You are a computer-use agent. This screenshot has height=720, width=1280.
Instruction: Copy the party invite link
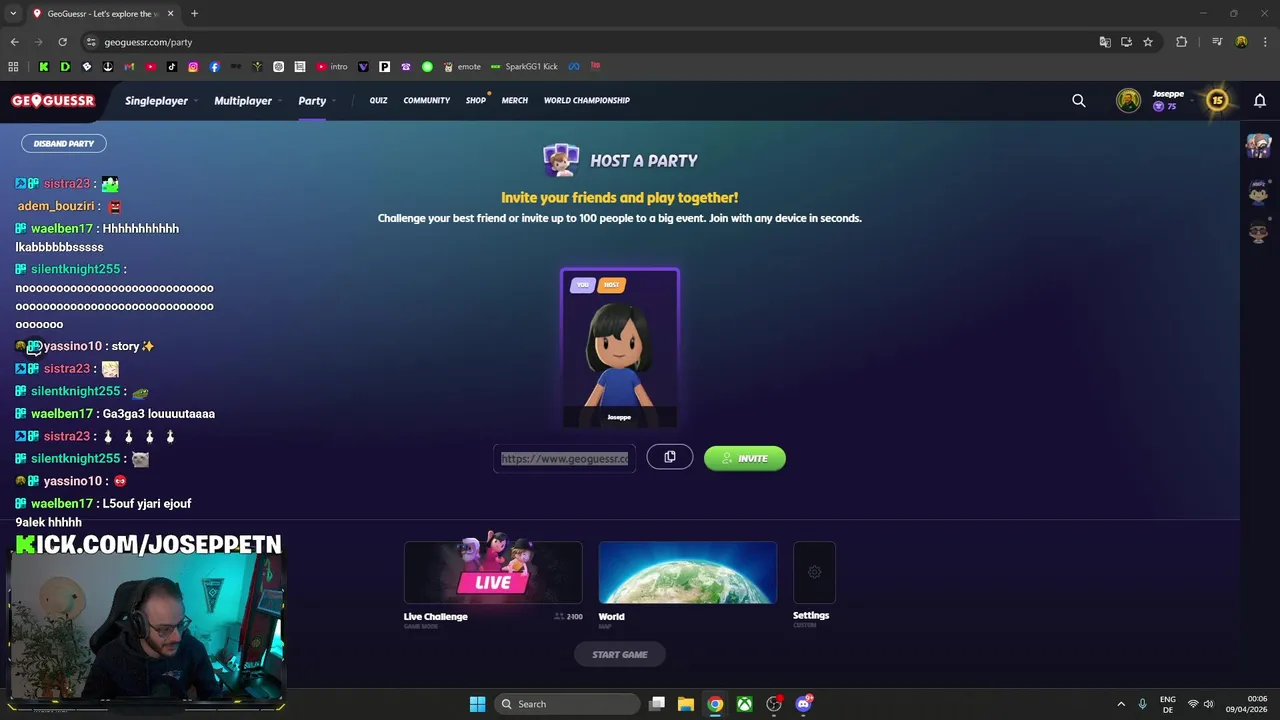tap(670, 457)
